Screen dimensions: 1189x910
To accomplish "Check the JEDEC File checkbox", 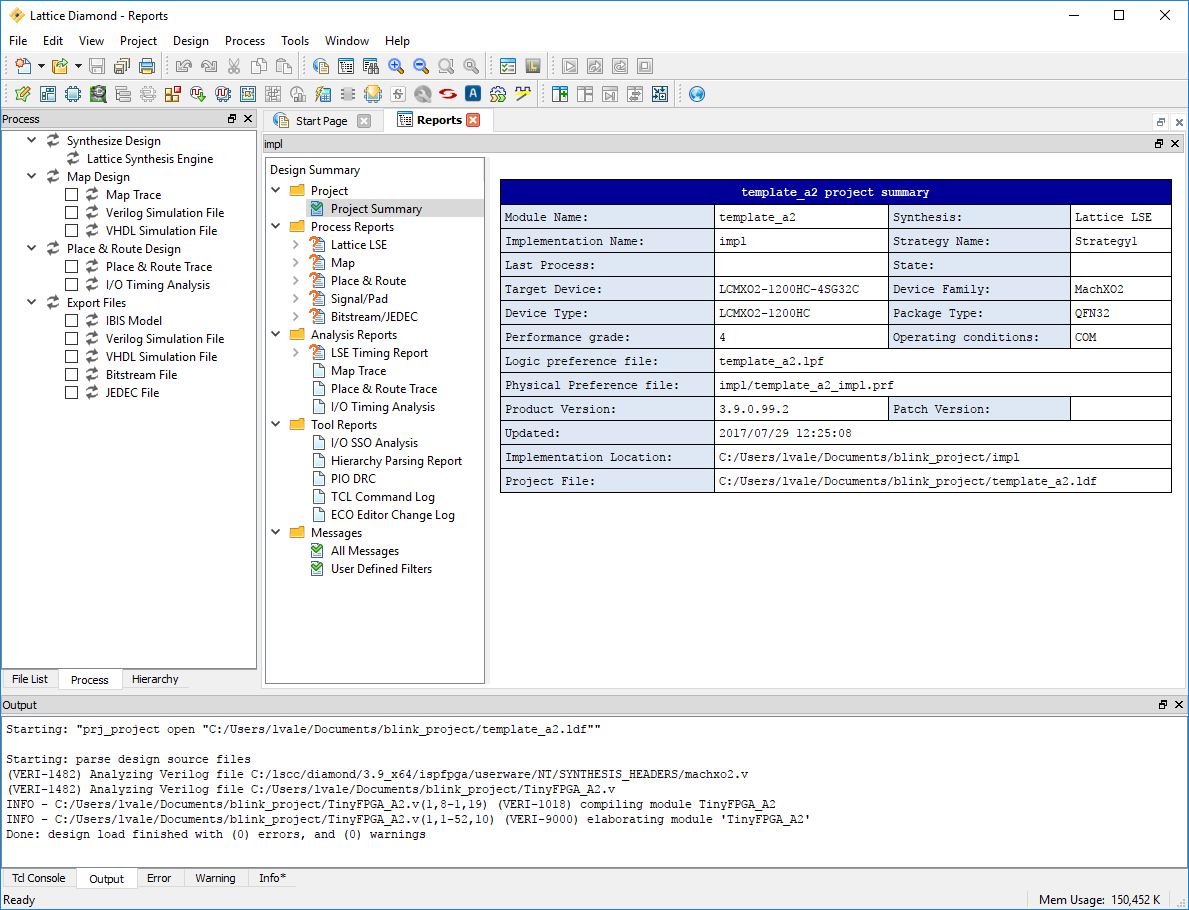I will pos(71,393).
